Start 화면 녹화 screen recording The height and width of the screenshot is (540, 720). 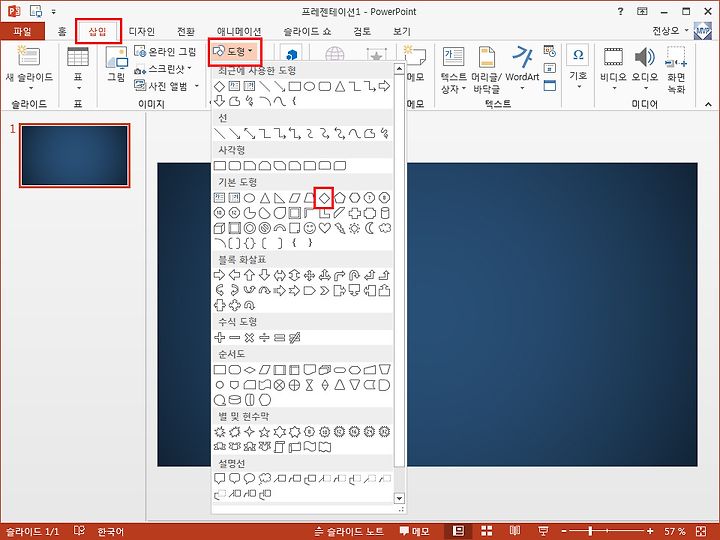pos(676,70)
